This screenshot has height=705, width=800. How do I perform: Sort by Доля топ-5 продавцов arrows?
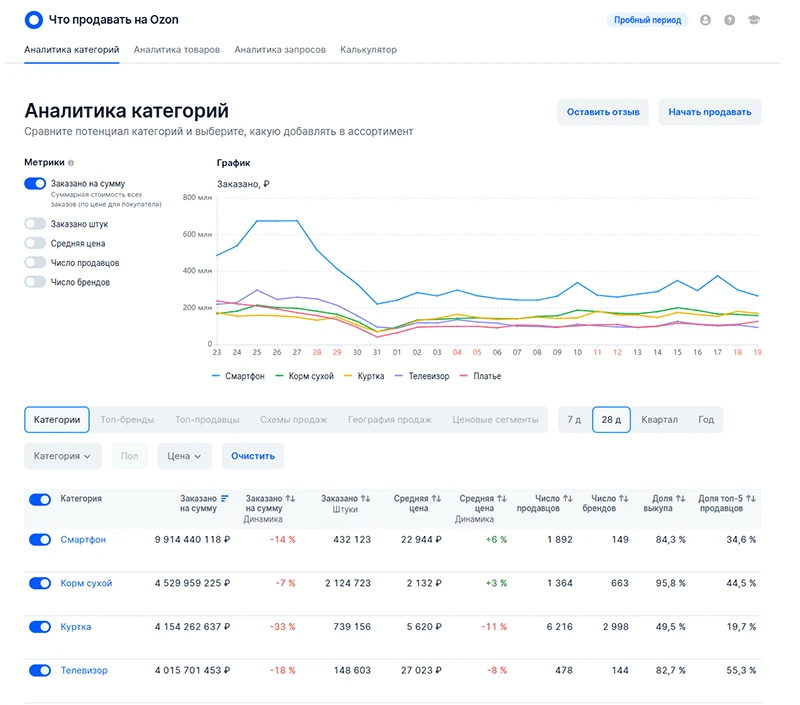point(751,498)
